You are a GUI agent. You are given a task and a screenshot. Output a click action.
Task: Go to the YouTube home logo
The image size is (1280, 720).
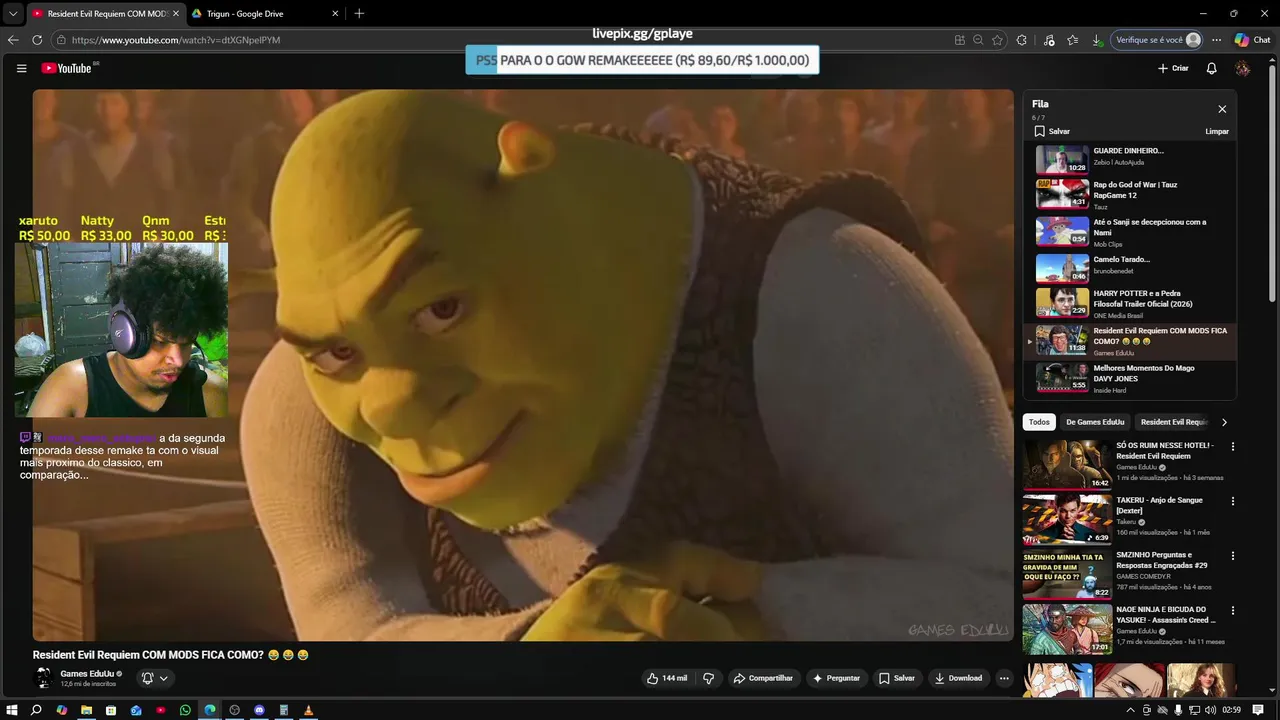coord(69,68)
